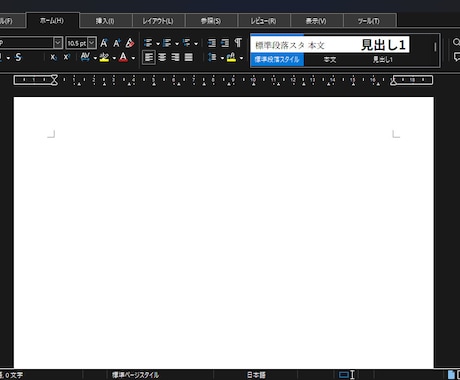
Task: Click in the font size field
Action: [x=77, y=43]
